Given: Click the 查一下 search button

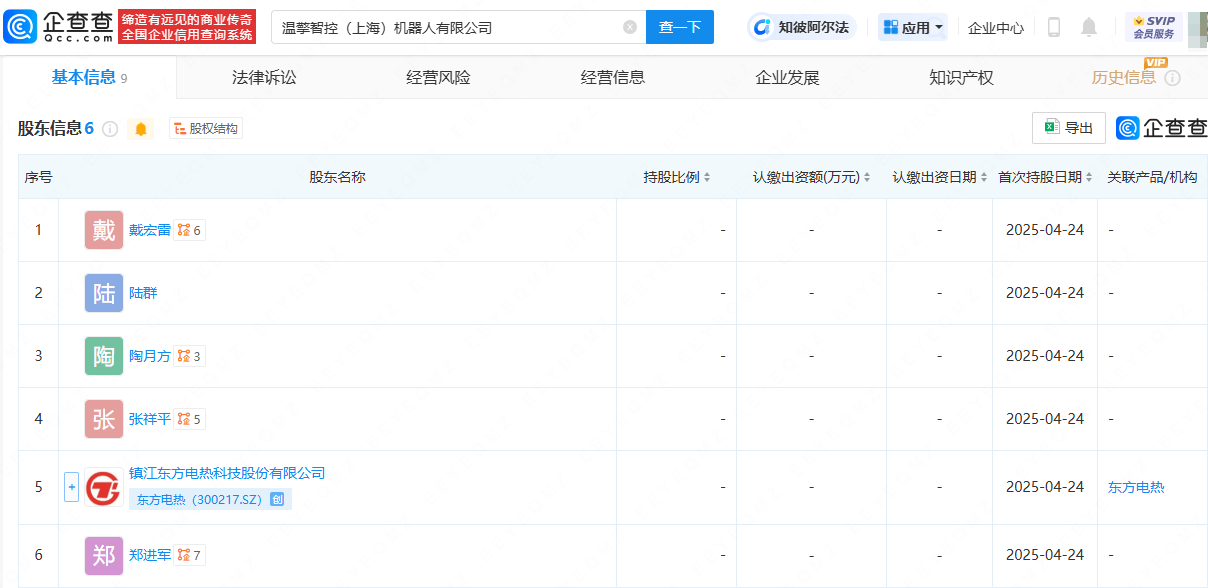Looking at the screenshot, I should tap(680, 27).
